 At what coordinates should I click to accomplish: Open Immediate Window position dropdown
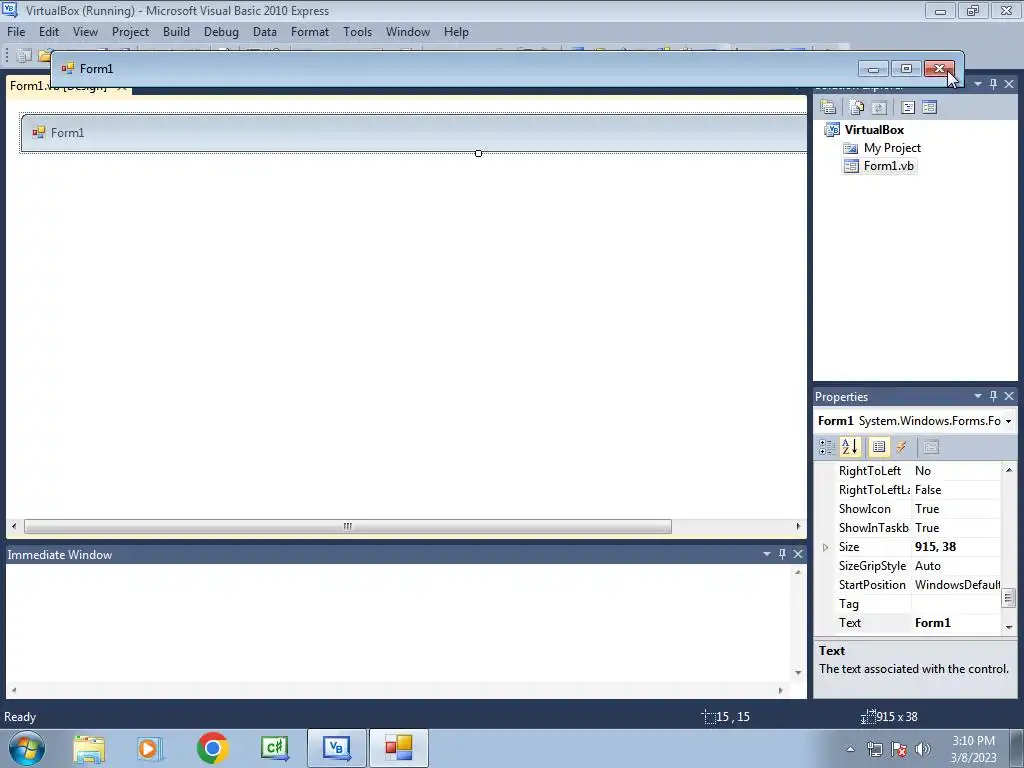pyautogui.click(x=767, y=554)
